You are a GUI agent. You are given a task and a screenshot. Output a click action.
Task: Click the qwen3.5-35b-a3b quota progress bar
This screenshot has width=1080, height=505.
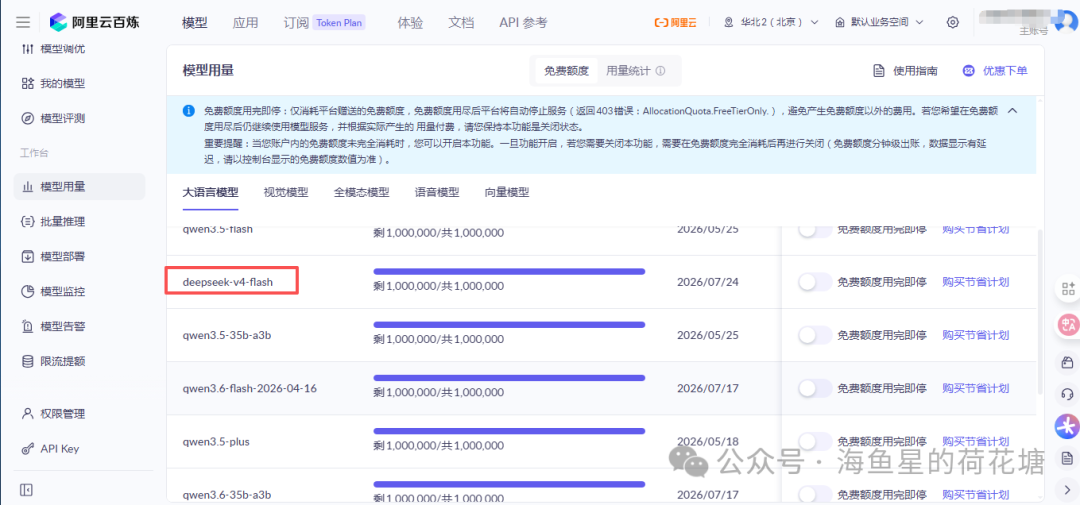point(509,324)
